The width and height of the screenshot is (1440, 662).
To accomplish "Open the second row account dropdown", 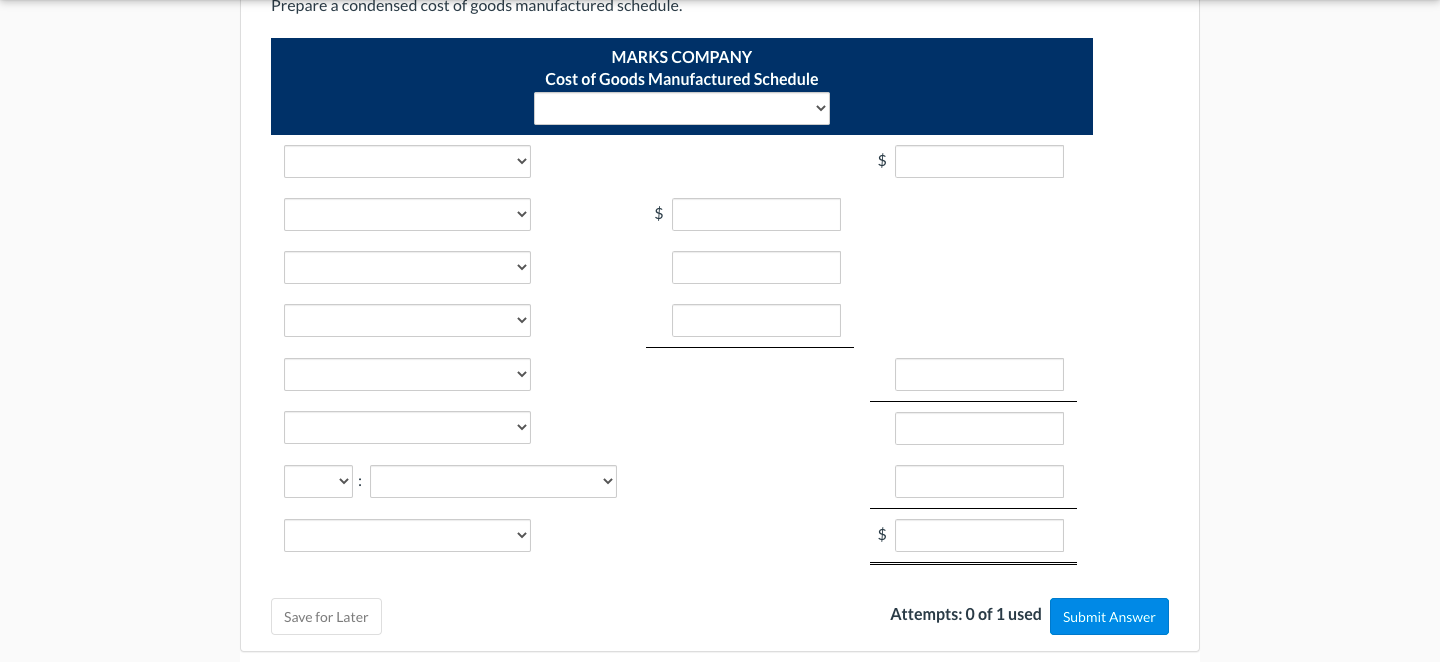I will point(406,214).
